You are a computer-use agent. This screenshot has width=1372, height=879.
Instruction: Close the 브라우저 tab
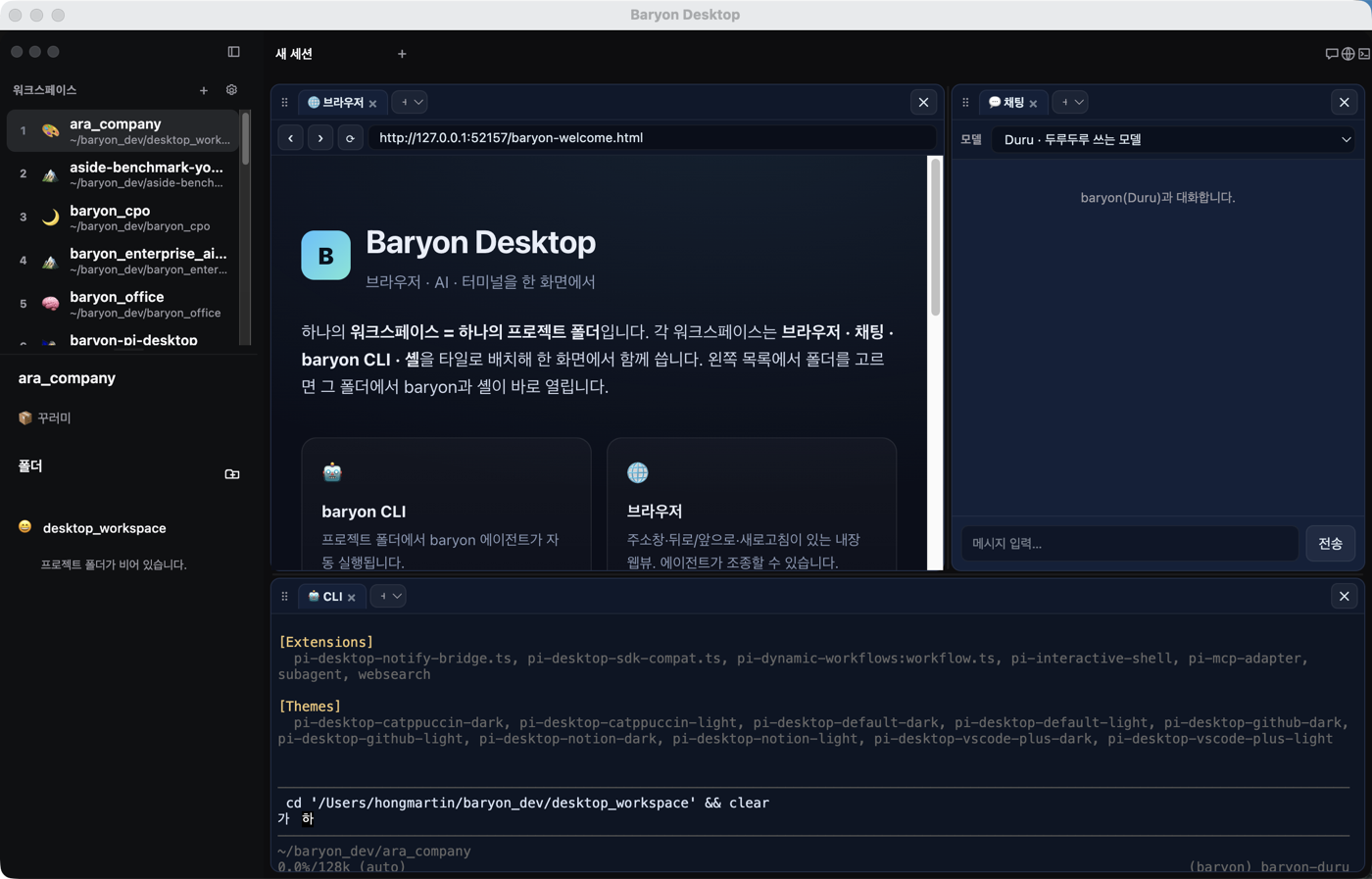pos(372,104)
